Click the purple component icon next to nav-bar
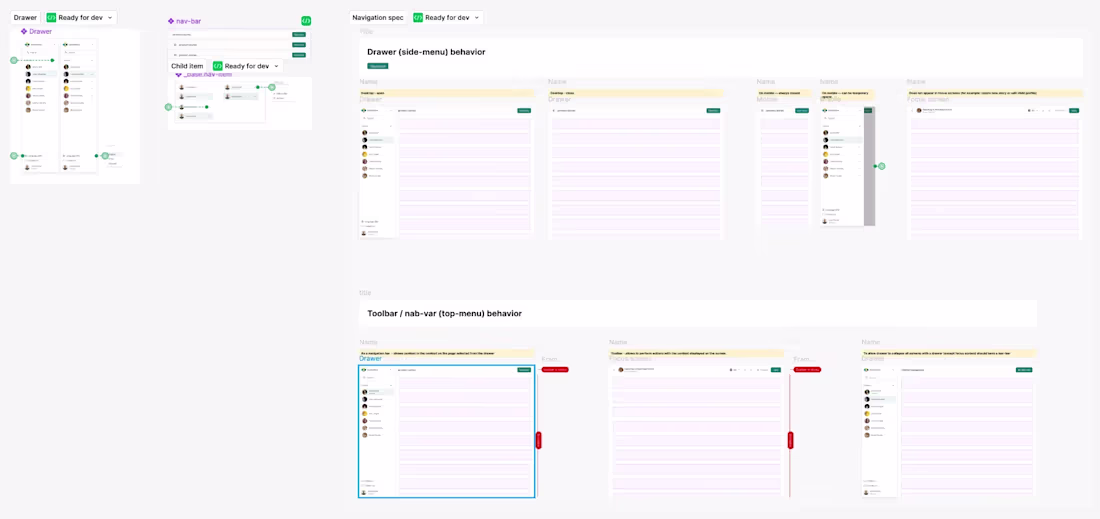1100x519 pixels. 170,21
